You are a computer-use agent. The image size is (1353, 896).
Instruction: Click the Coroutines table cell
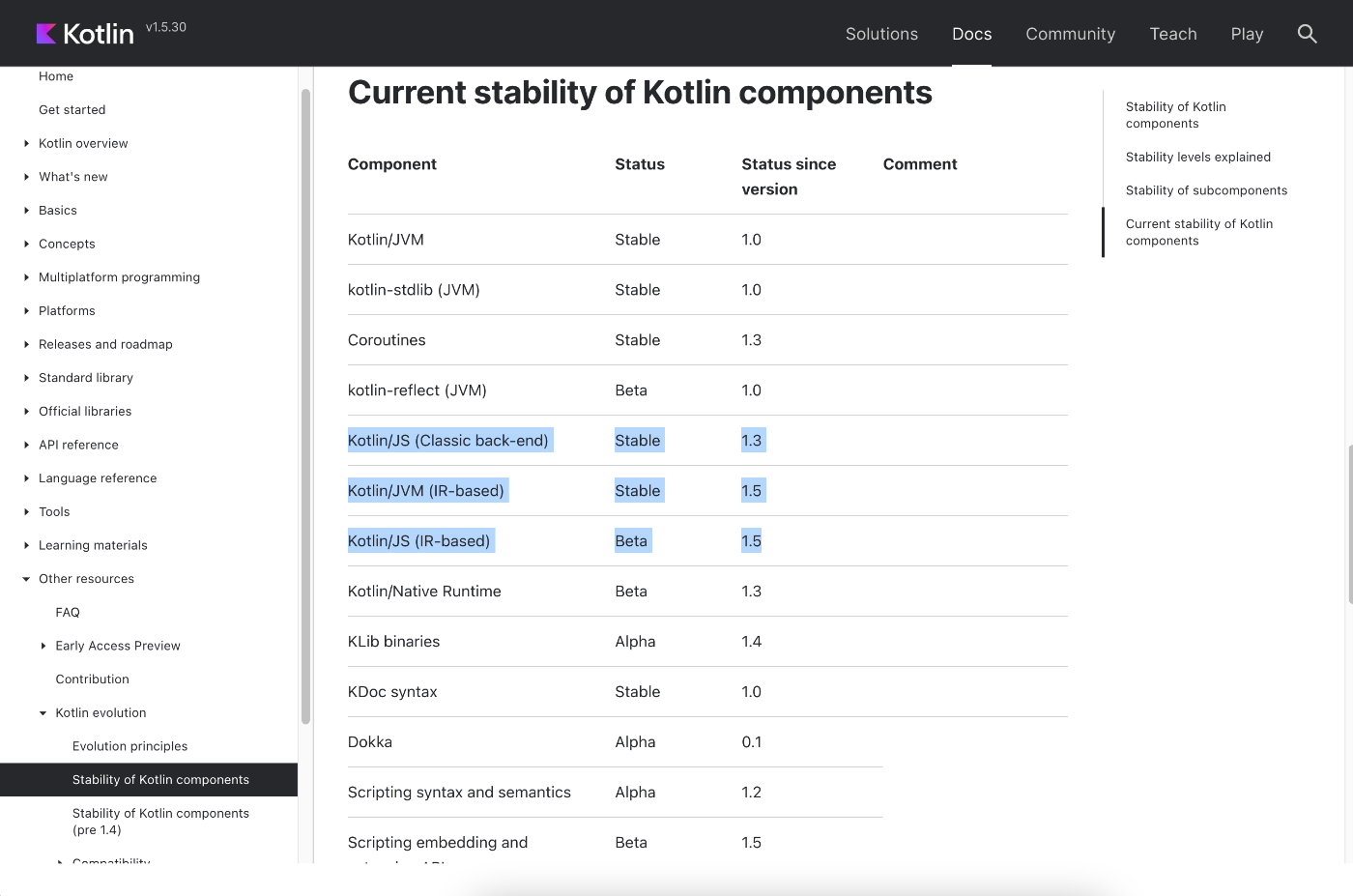387,340
